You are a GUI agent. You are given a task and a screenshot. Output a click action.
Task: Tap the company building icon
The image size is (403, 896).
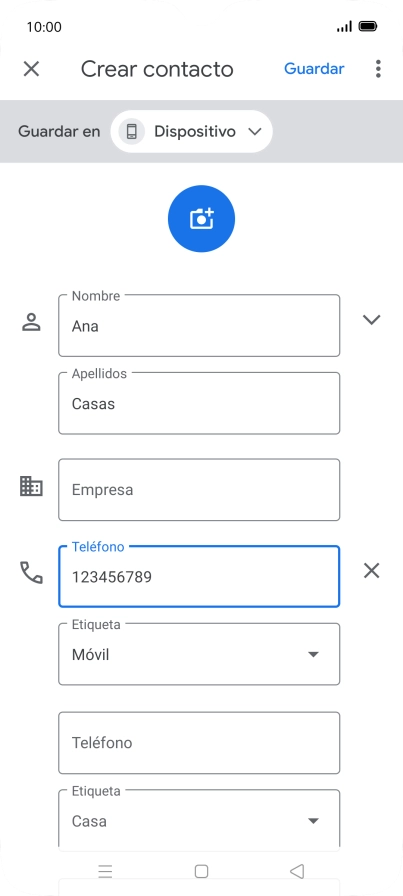(x=31, y=486)
